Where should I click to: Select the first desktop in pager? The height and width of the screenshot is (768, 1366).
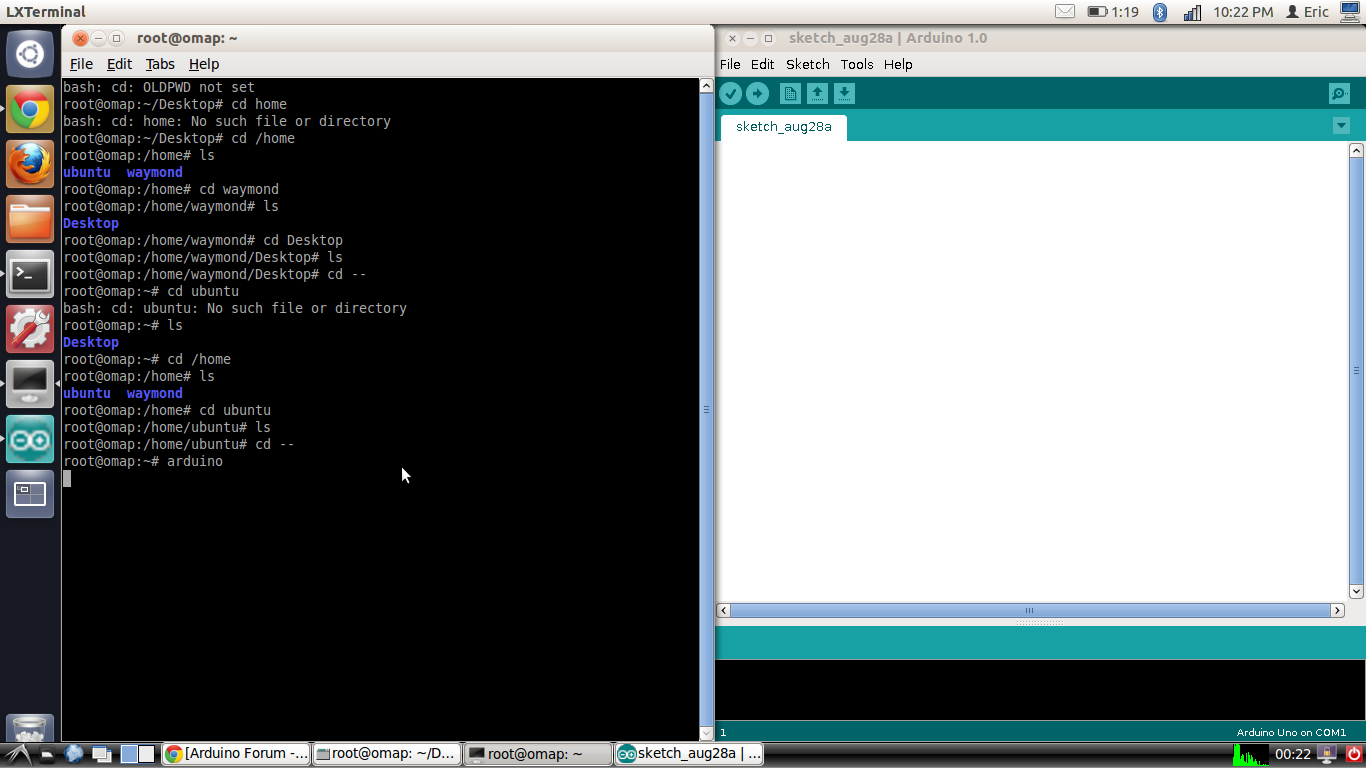[129, 754]
